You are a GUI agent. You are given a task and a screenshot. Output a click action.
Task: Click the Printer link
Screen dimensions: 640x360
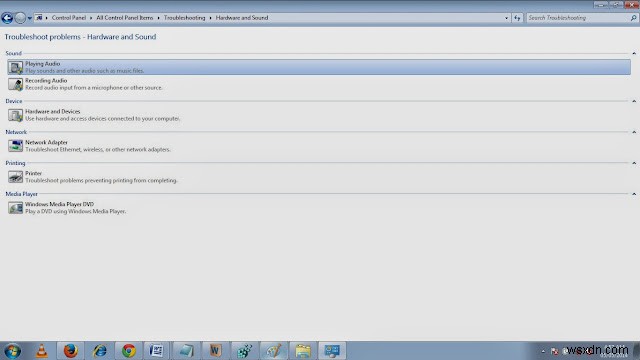(33, 173)
